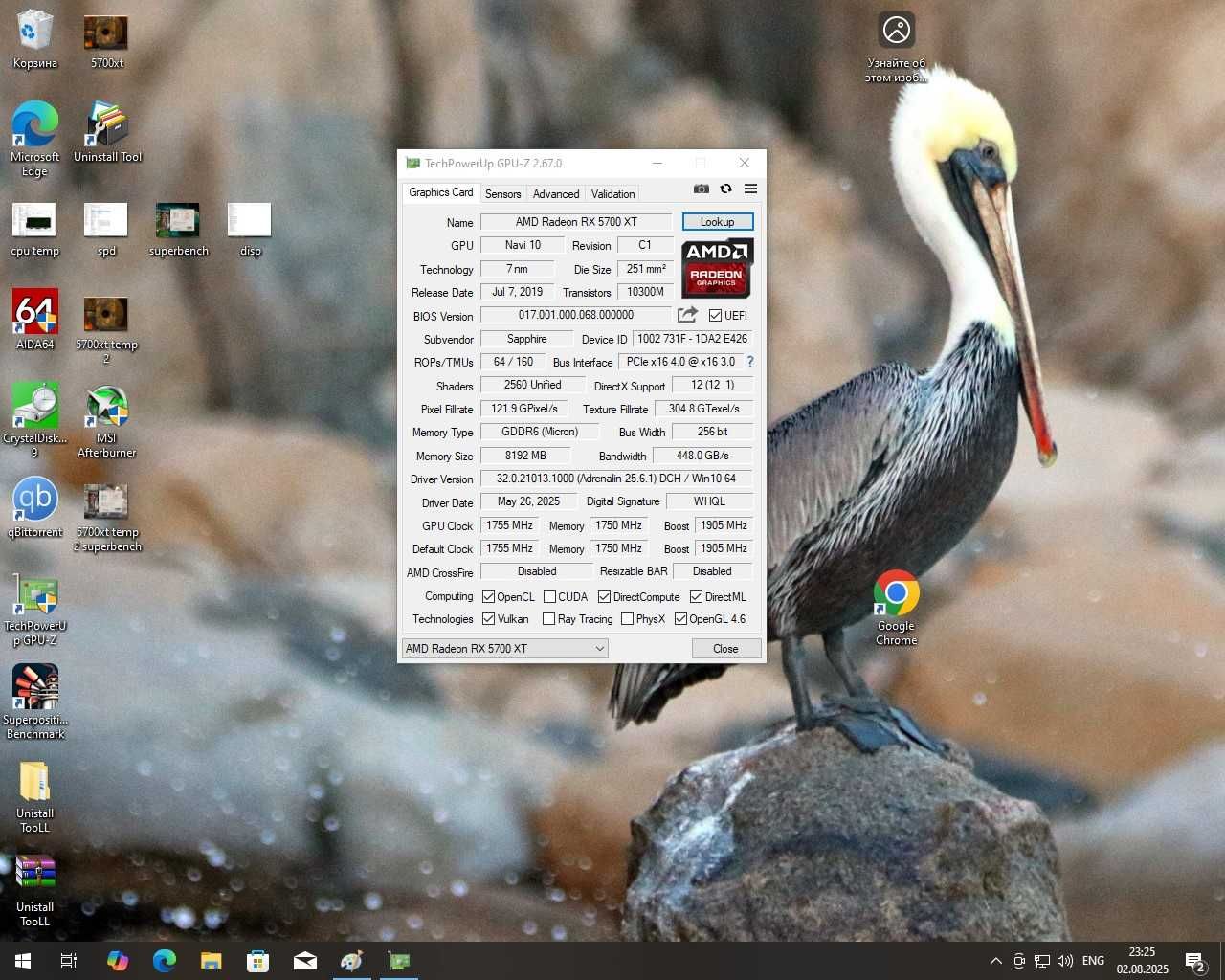Select the qBittorrent desktop shortcut
The height and width of the screenshot is (980, 1225).
pyautogui.click(x=35, y=507)
